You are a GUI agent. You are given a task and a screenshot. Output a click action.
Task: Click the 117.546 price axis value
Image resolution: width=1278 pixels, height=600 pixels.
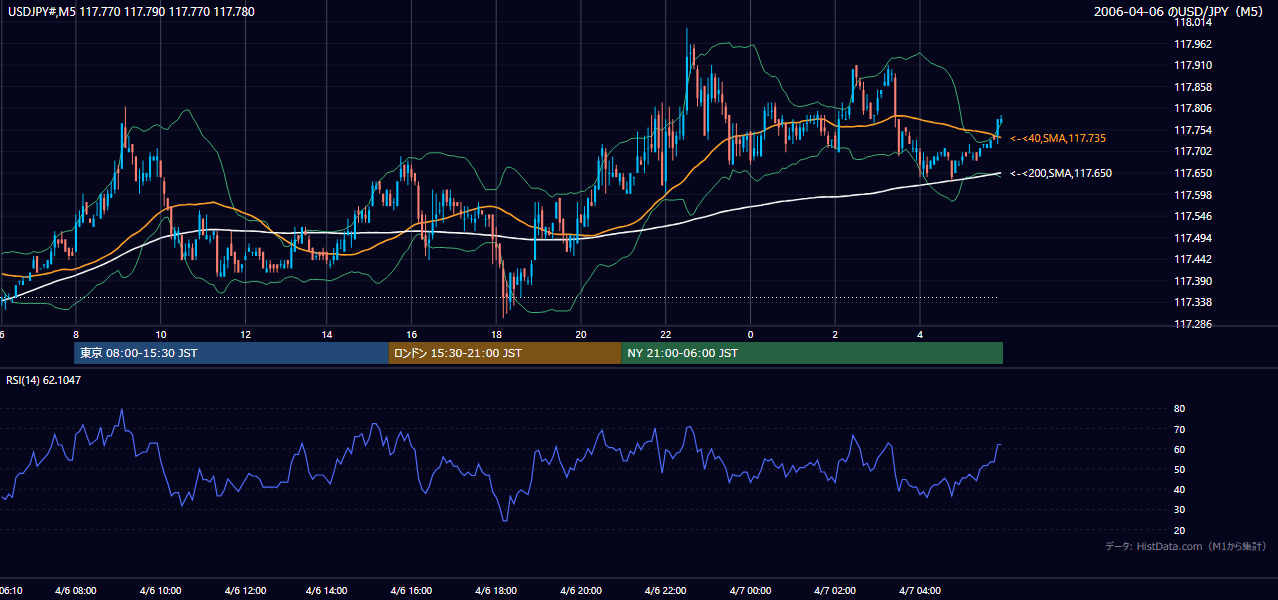coord(1193,216)
